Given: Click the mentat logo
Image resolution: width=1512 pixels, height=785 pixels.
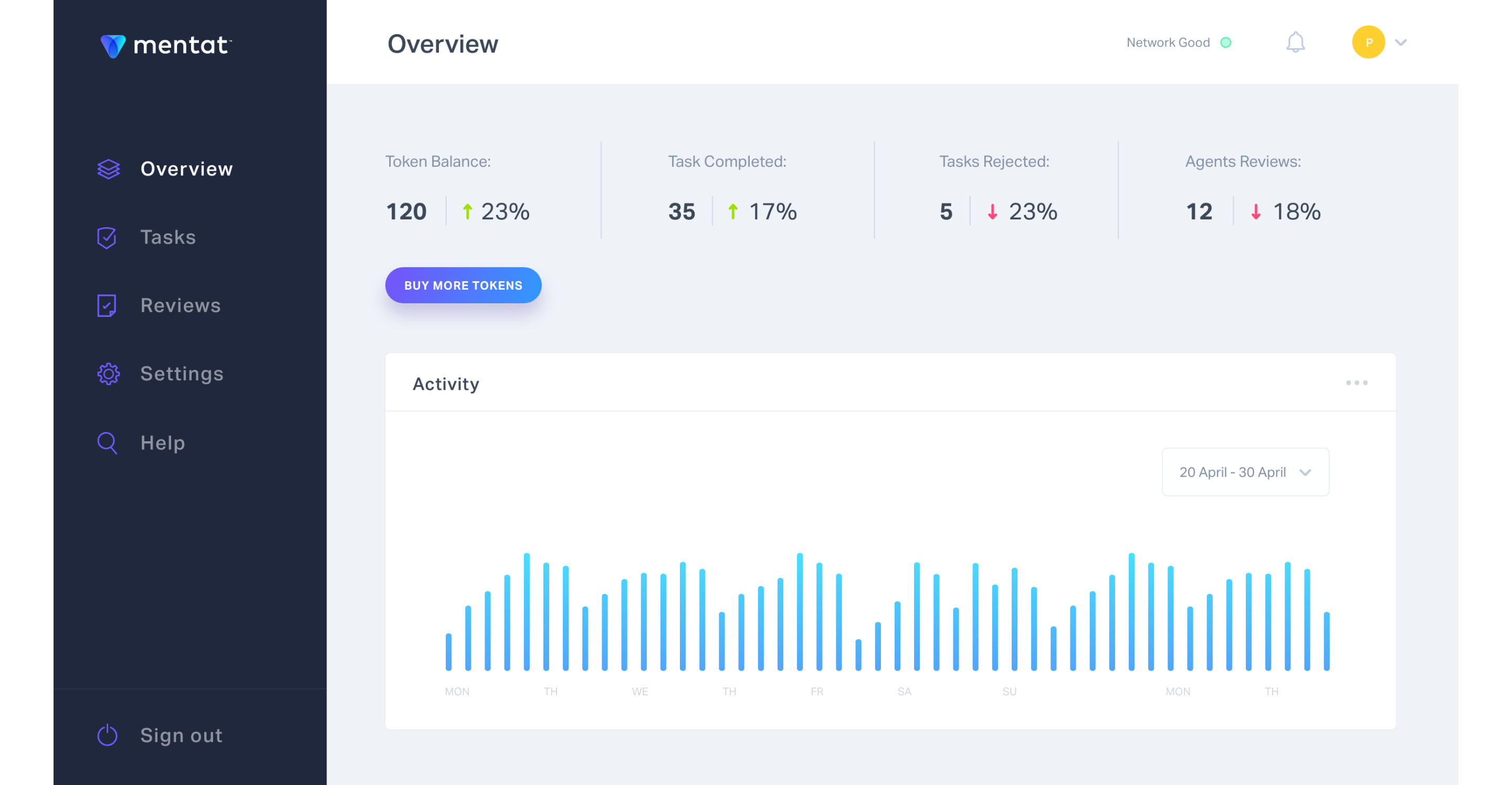Looking at the screenshot, I should (x=166, y=46).
